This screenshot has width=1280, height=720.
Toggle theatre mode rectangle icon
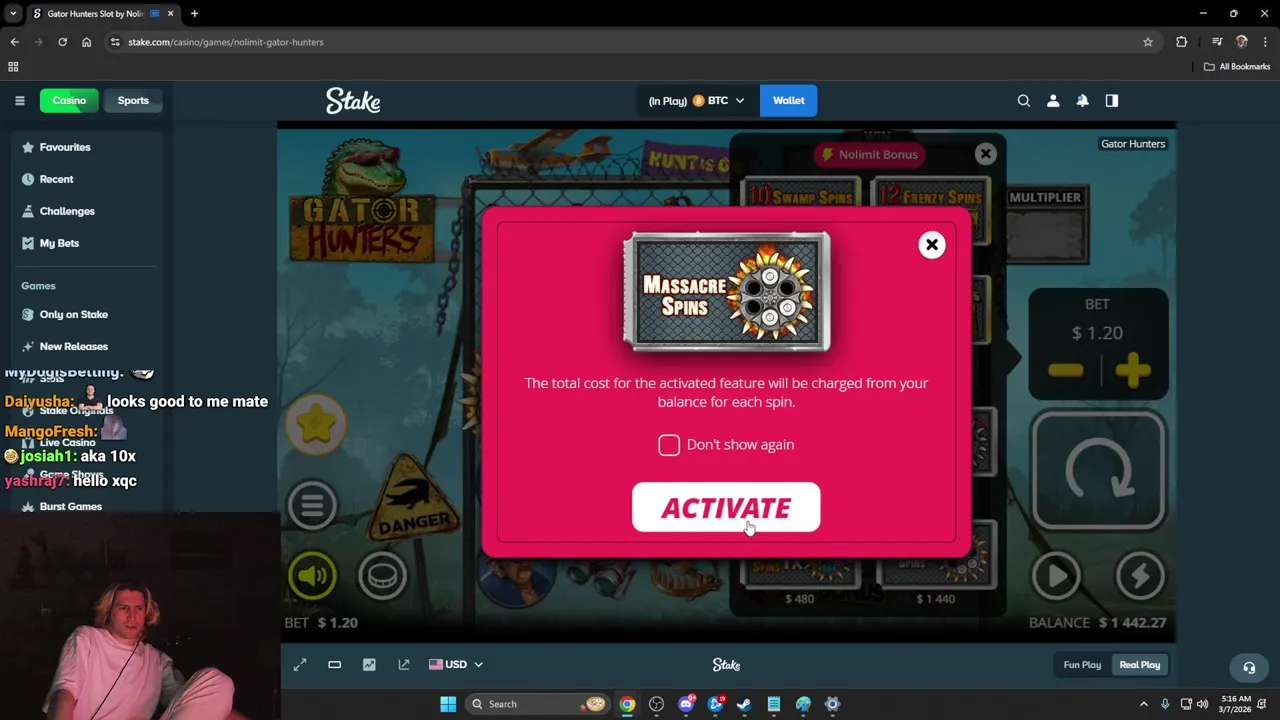tap(335, 665)
